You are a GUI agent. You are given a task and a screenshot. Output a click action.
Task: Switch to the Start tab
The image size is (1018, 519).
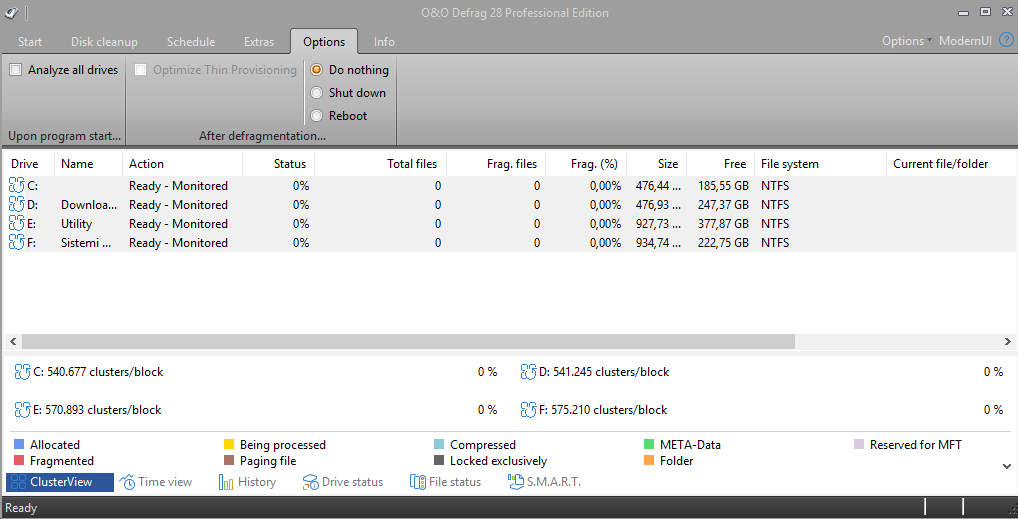coord(30,42)
